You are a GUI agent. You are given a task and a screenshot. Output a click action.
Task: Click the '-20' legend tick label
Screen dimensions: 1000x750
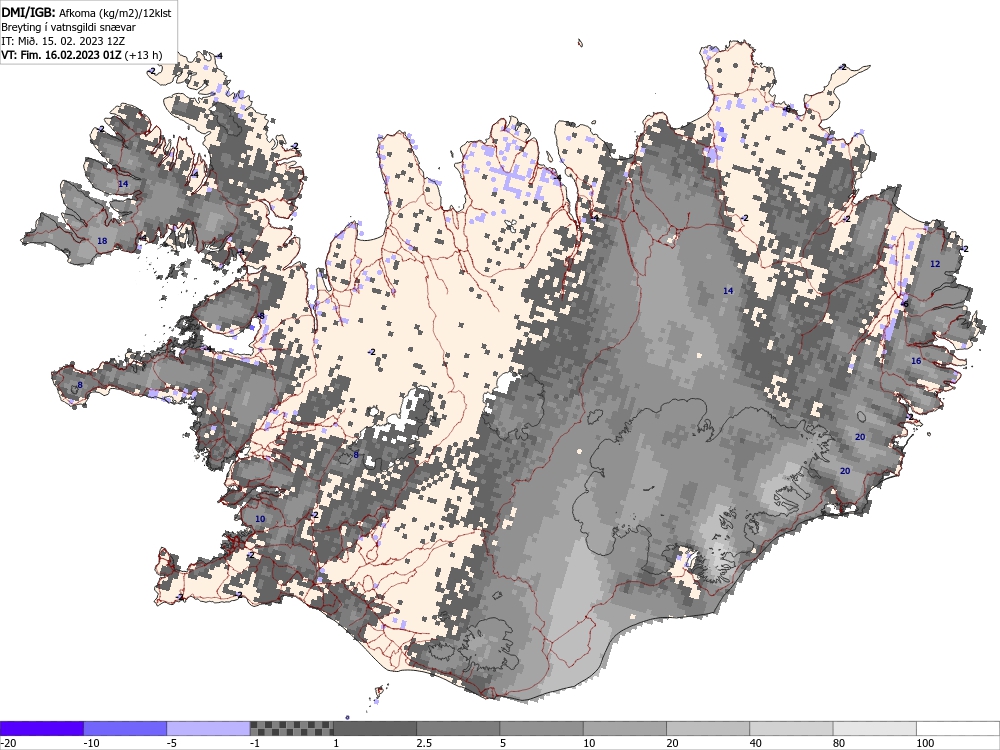tap(8, 743)
